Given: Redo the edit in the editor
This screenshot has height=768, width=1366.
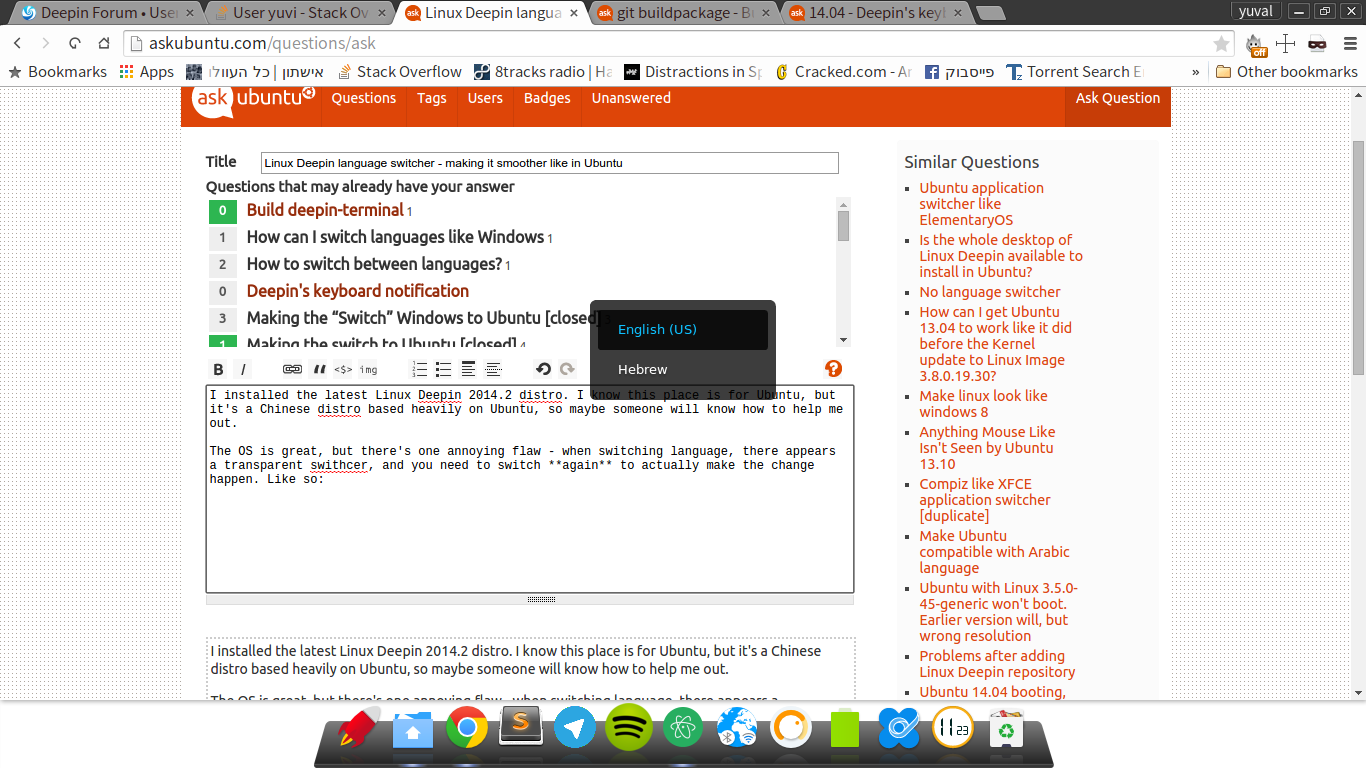Looking at the screenshot, I should click(x=567, y=369).
